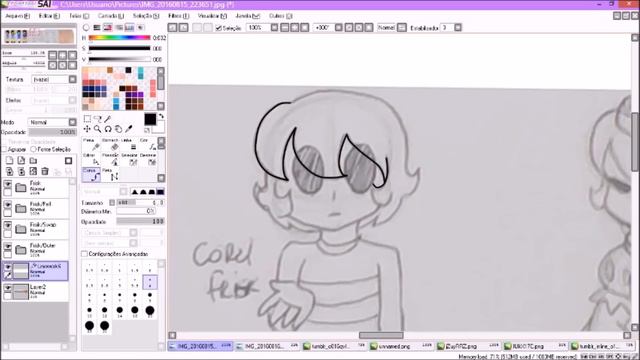This screenshot has width=640, height=360.
Task: Choose the Editar edit points tool
Action: pos(91,160)
